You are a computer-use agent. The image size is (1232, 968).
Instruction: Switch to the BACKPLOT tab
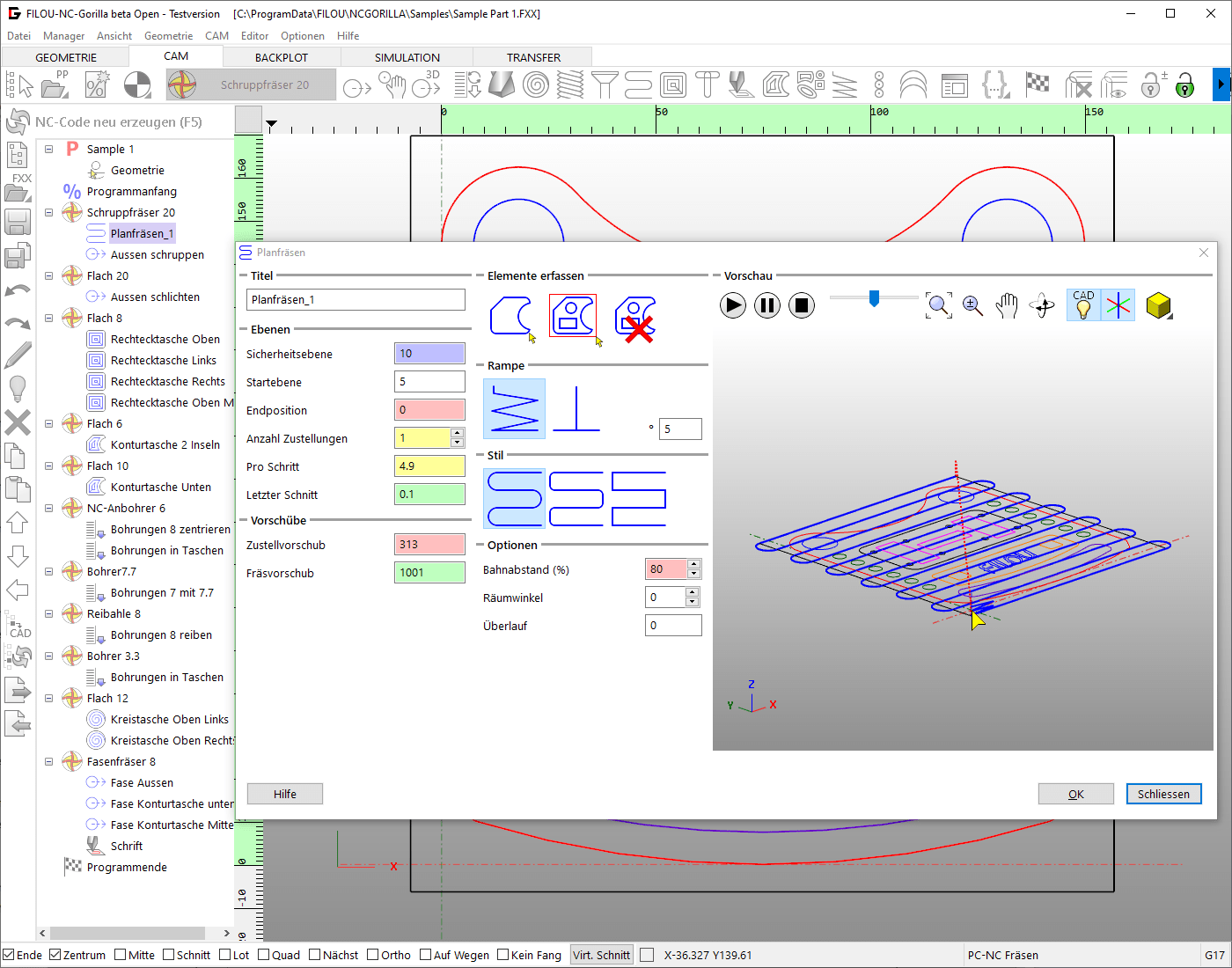(282, 57)
